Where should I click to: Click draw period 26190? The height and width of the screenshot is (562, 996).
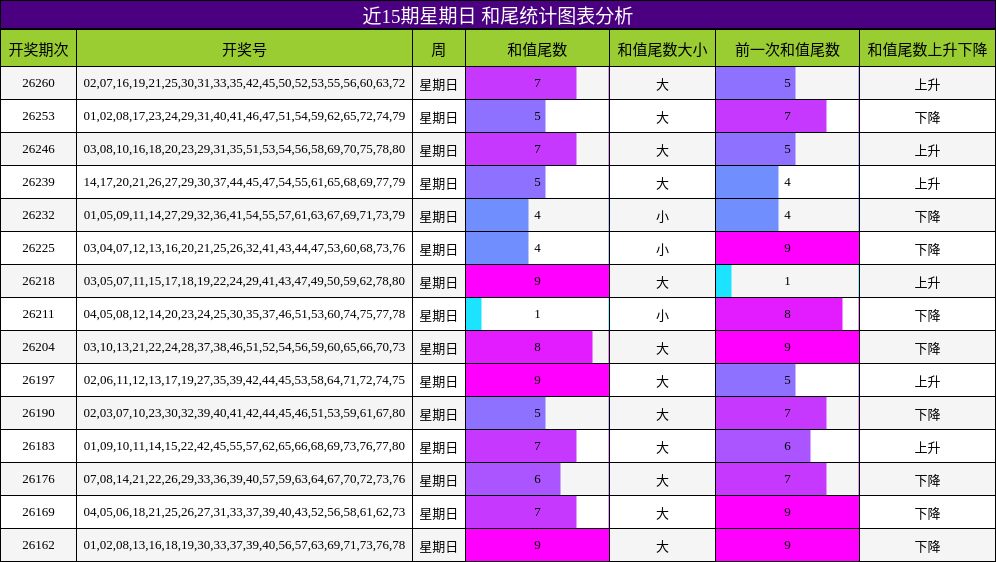[38, 413]
